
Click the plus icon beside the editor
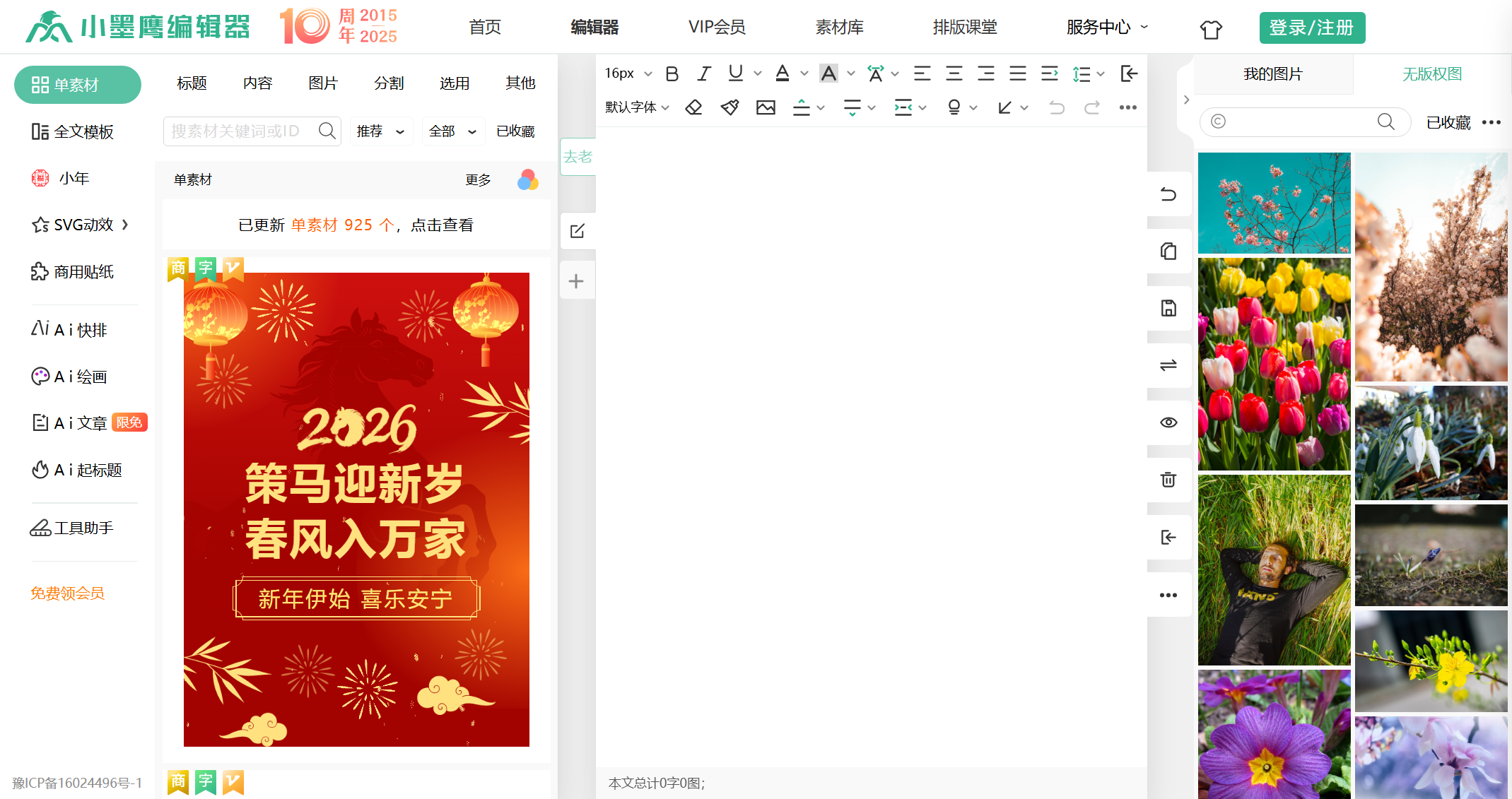[576, 281]
